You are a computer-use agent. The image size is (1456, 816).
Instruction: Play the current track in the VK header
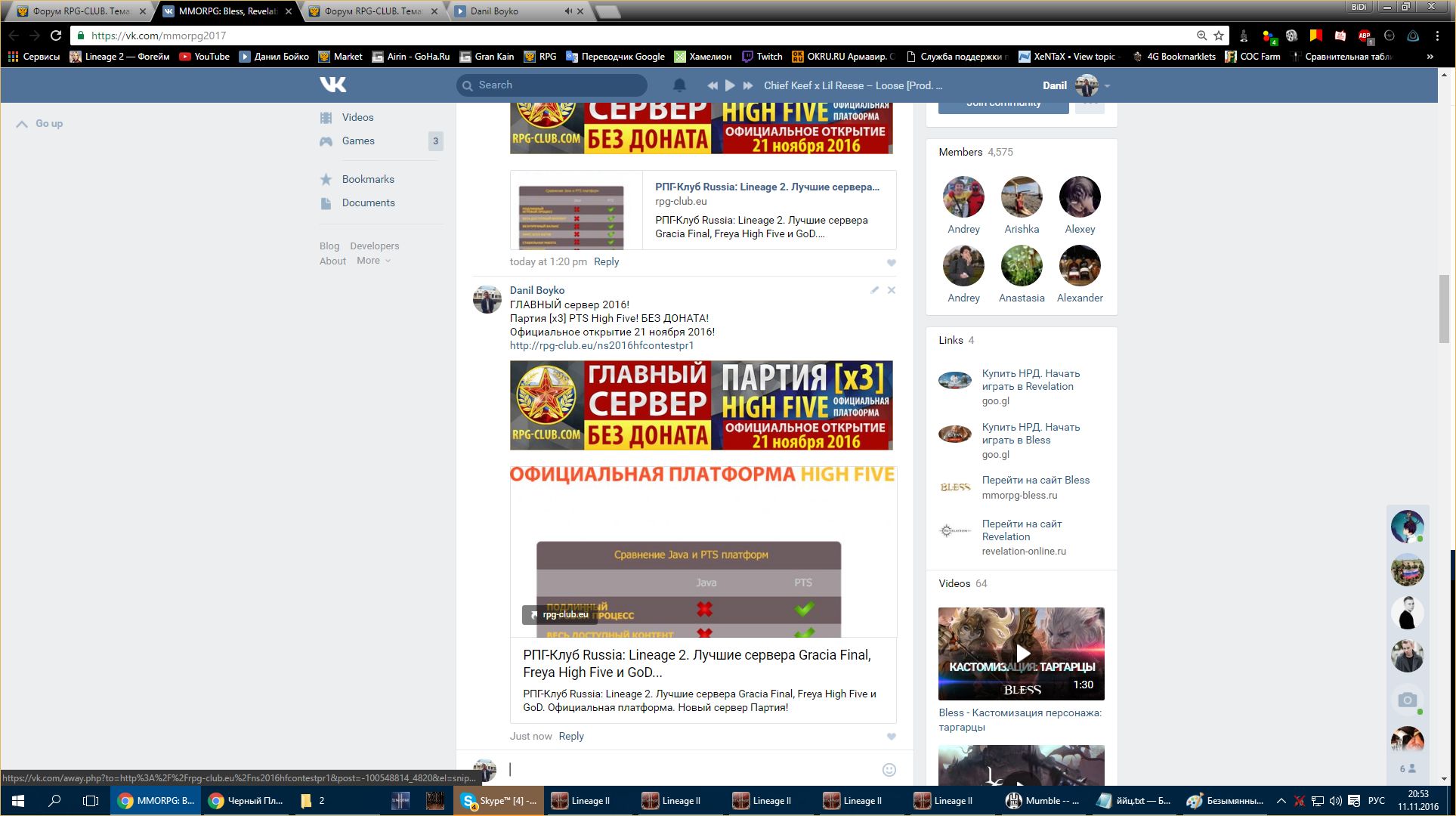click(x=730, y=85)
